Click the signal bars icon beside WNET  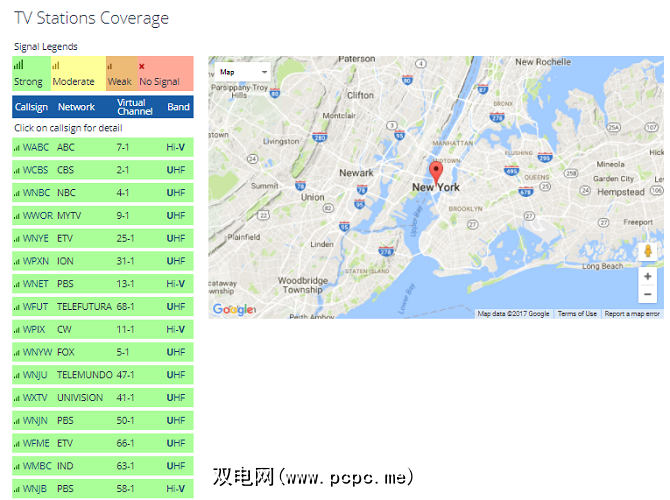[17, 285]
